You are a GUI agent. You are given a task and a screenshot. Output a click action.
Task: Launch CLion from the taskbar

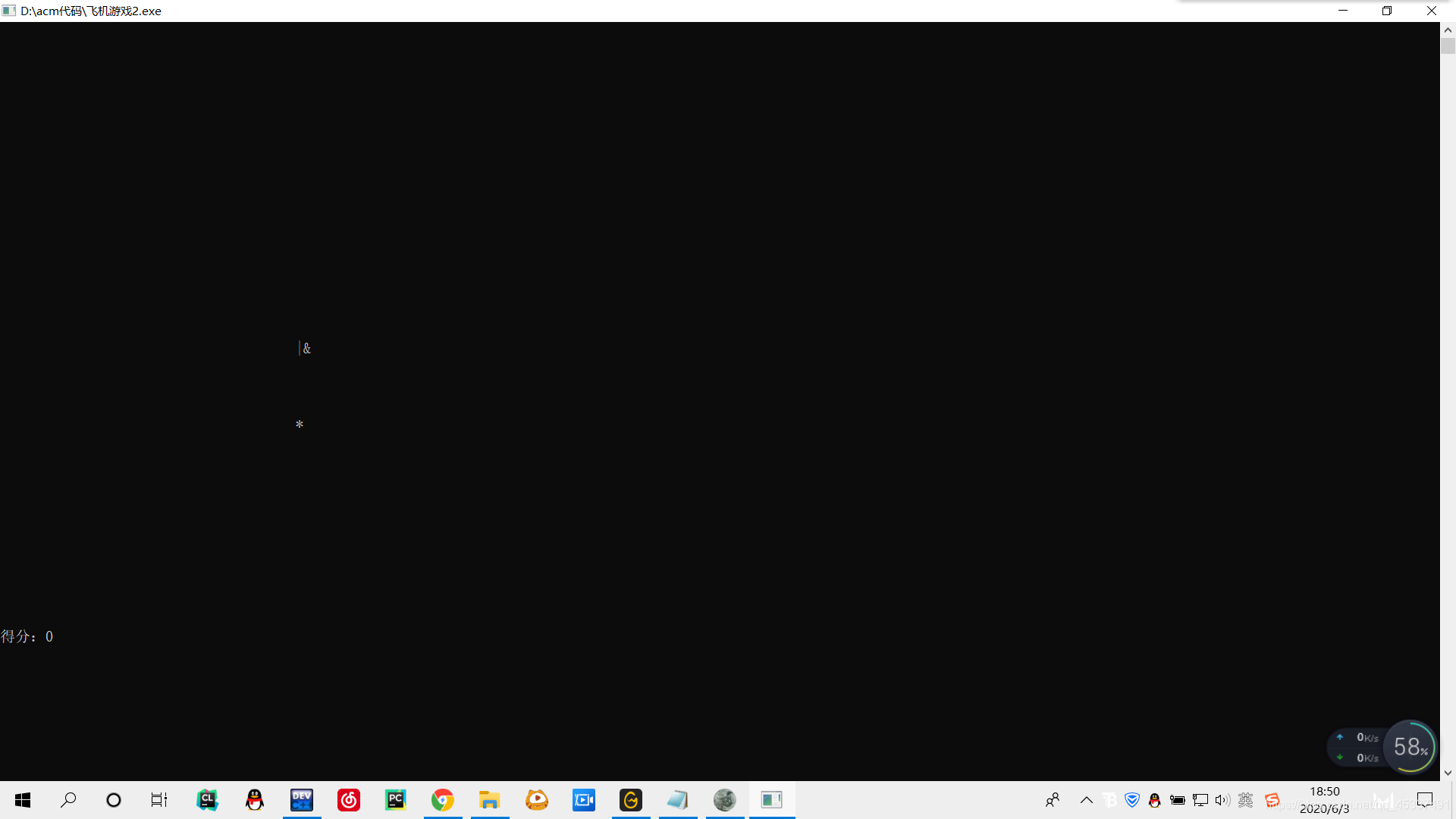pos(207,800)
